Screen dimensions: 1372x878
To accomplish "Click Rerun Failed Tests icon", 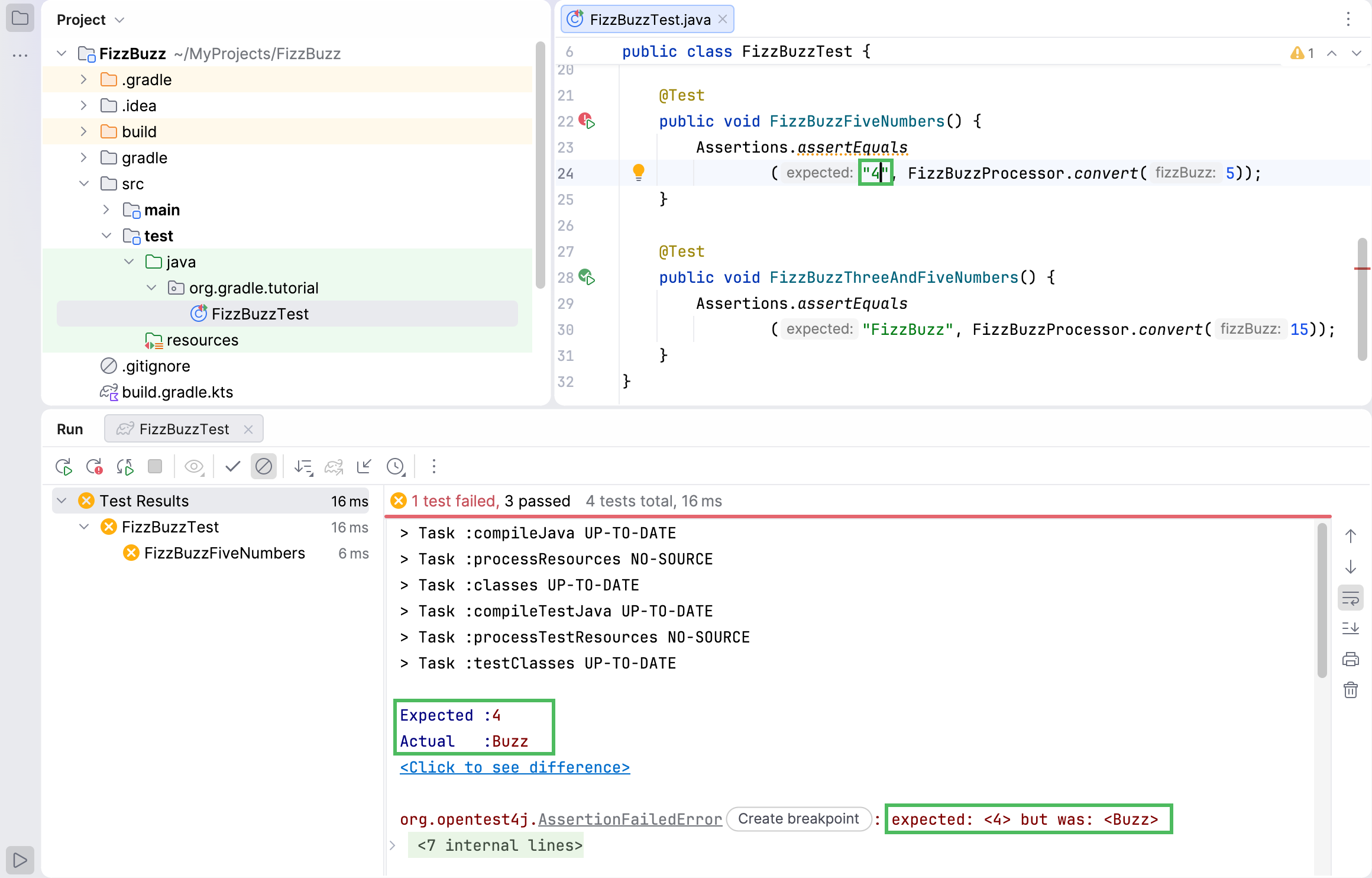I will [x=94, y=467].
